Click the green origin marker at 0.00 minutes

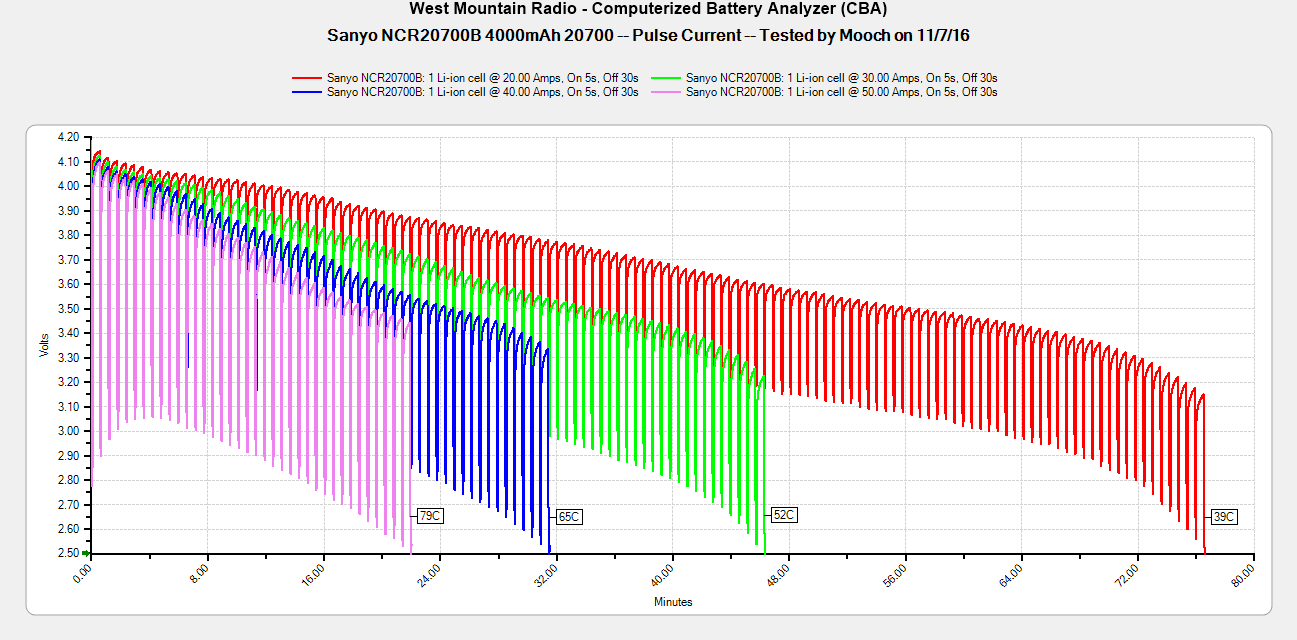click(86, 553)
